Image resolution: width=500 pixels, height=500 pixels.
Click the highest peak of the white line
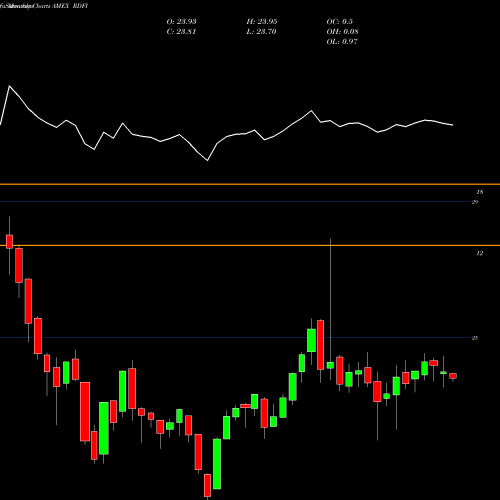[x=9, y=86]
